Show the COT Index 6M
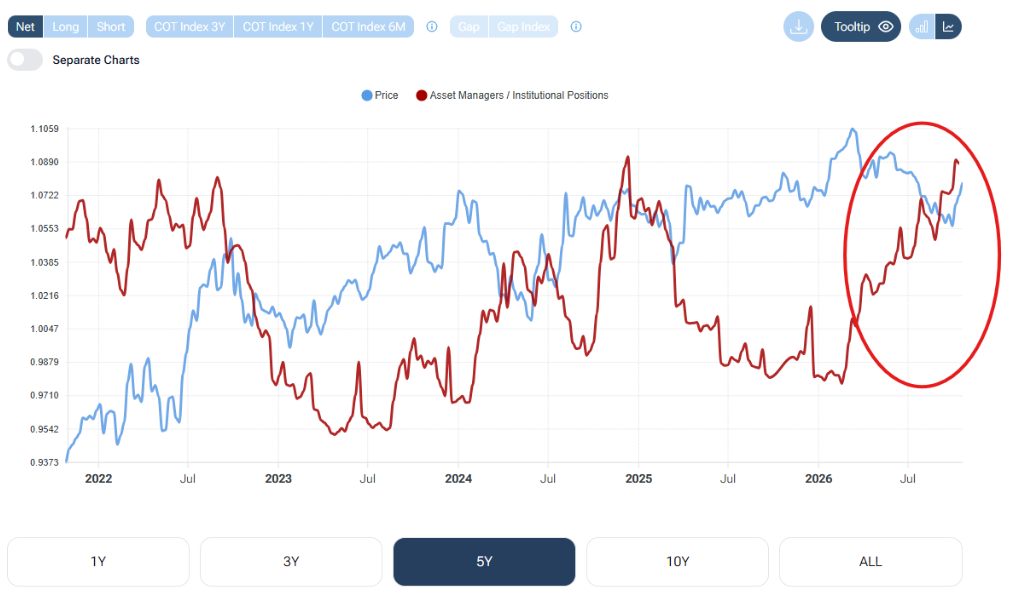Screen dimensions: 1022x597 pyautogui.click(x=368, y=27)
